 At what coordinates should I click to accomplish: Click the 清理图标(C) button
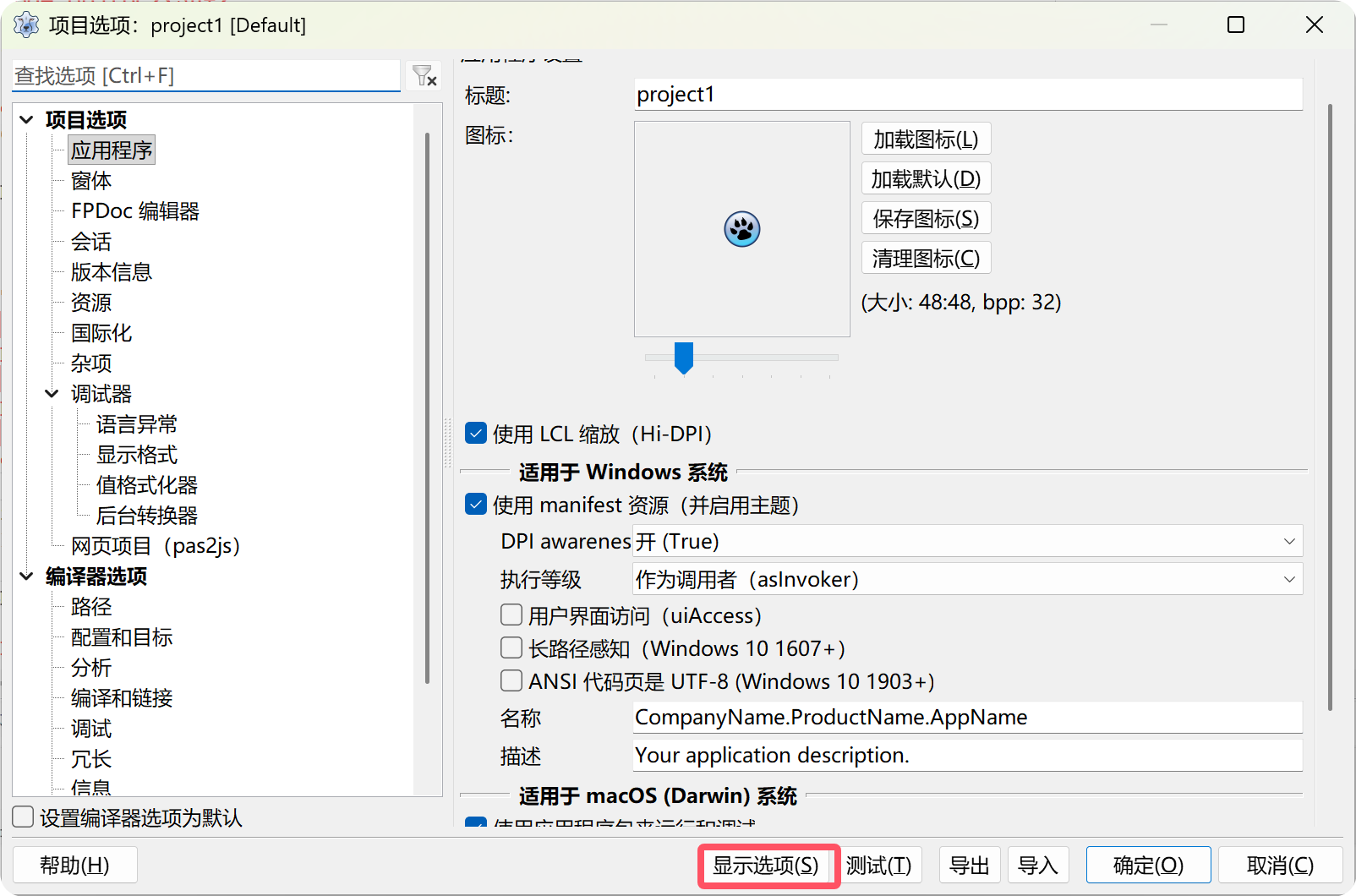pyautogui.click(x=925, y=257)
